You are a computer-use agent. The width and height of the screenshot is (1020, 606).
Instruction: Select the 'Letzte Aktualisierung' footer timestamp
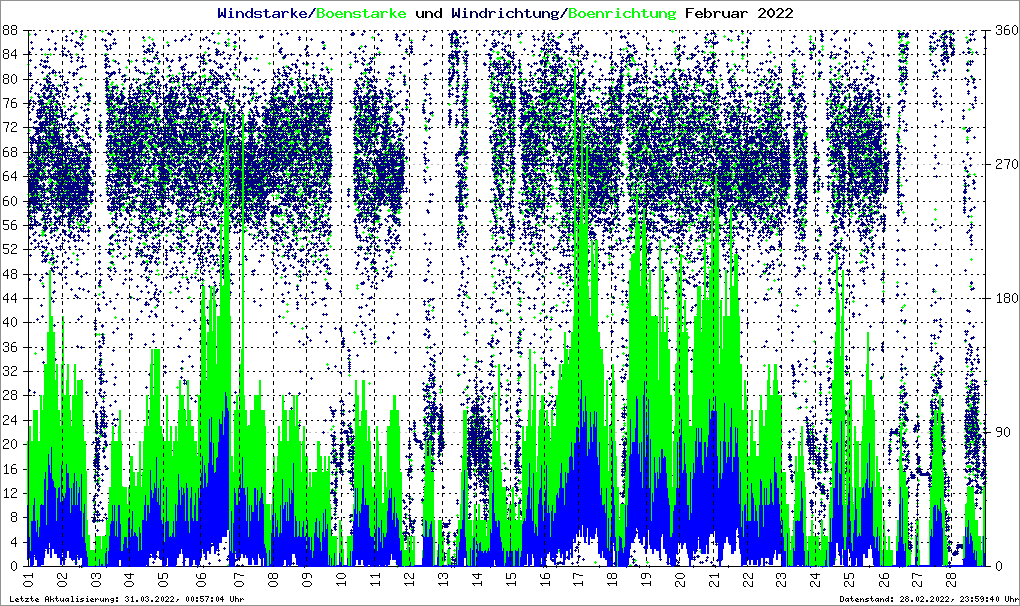tap(125, 599)
